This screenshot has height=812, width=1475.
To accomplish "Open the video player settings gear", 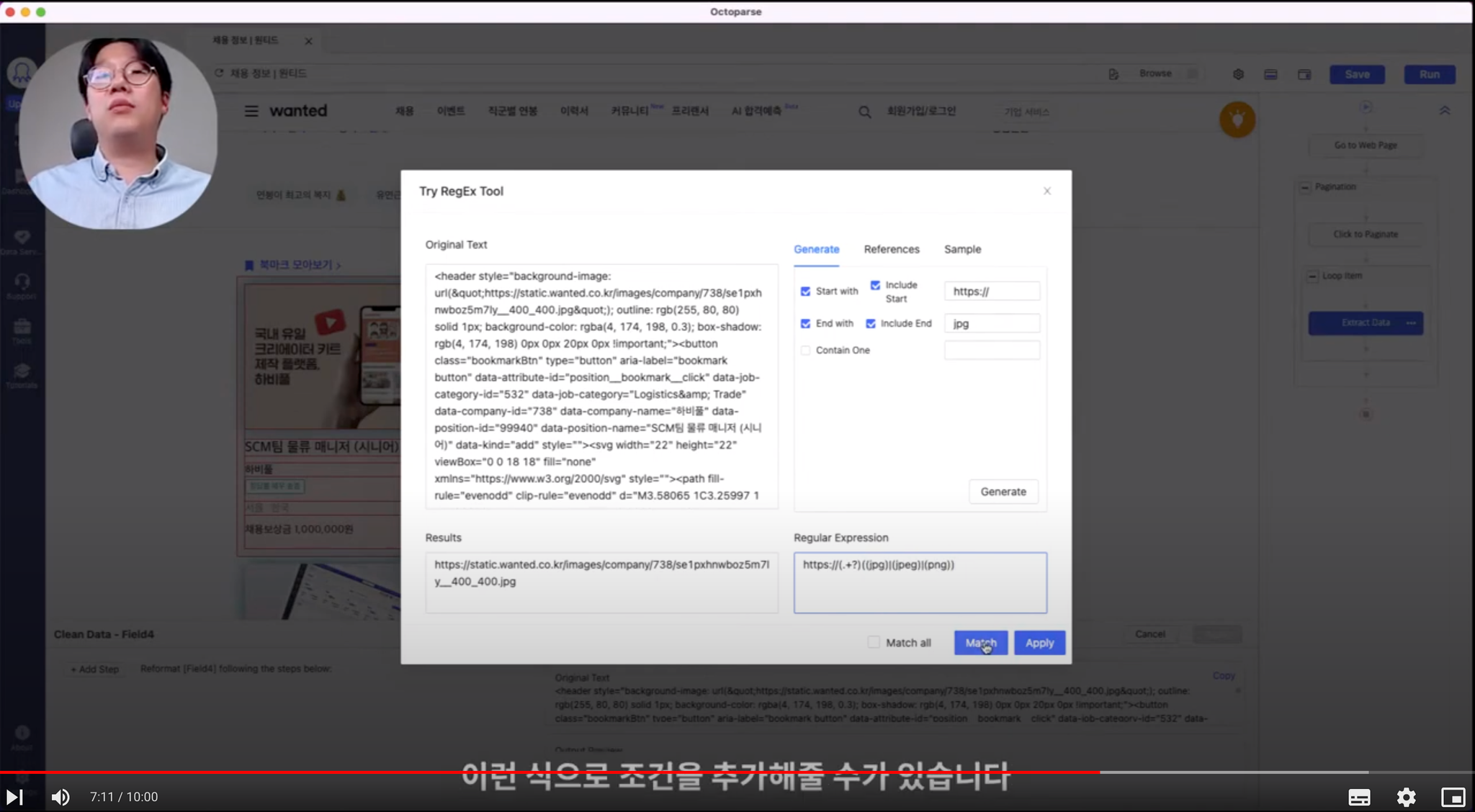I will (1407, 797).
